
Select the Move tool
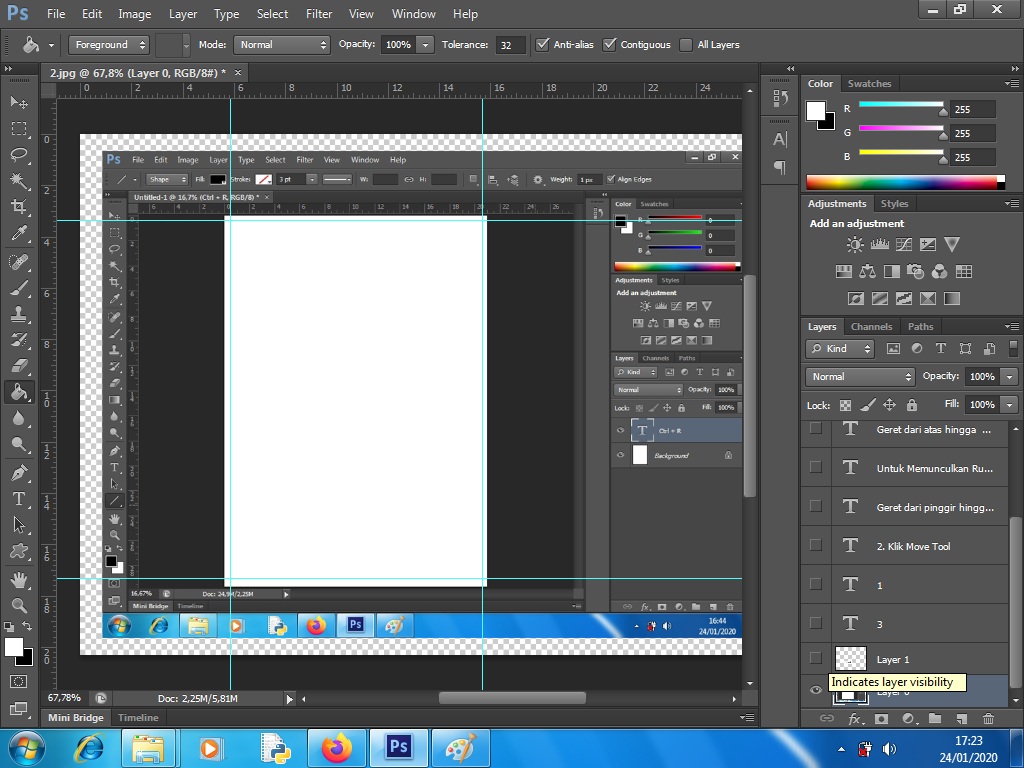click(x=17, y=101)
